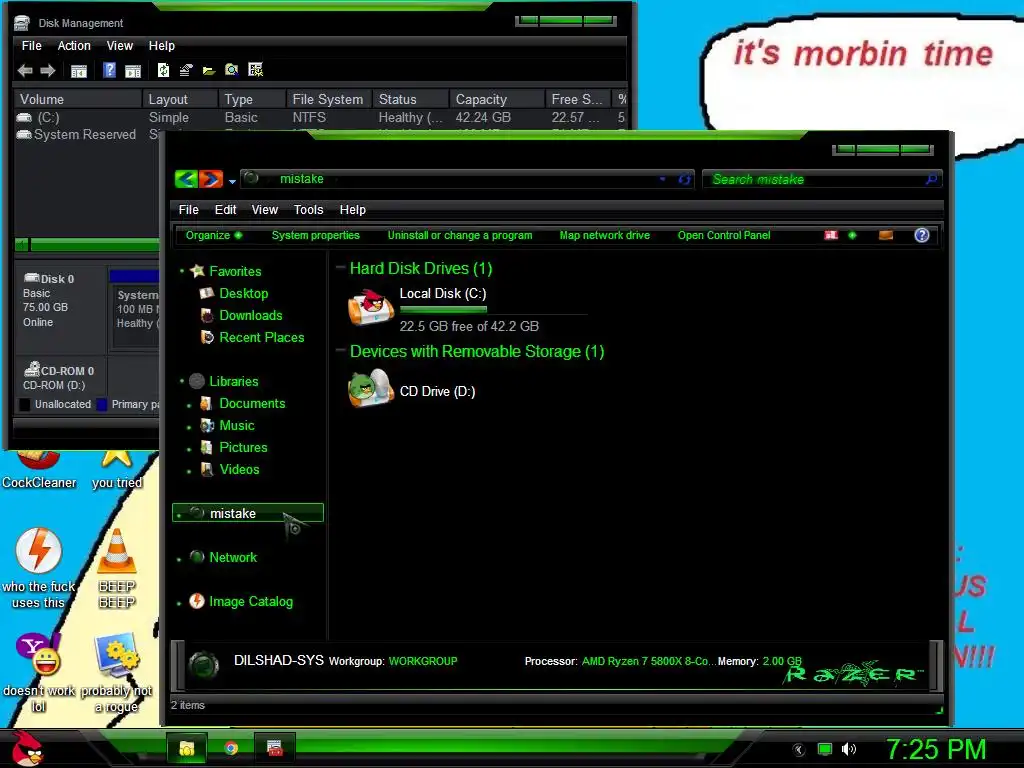
Task: Open Downloads under Favorites
Action: tap(251, 315)
